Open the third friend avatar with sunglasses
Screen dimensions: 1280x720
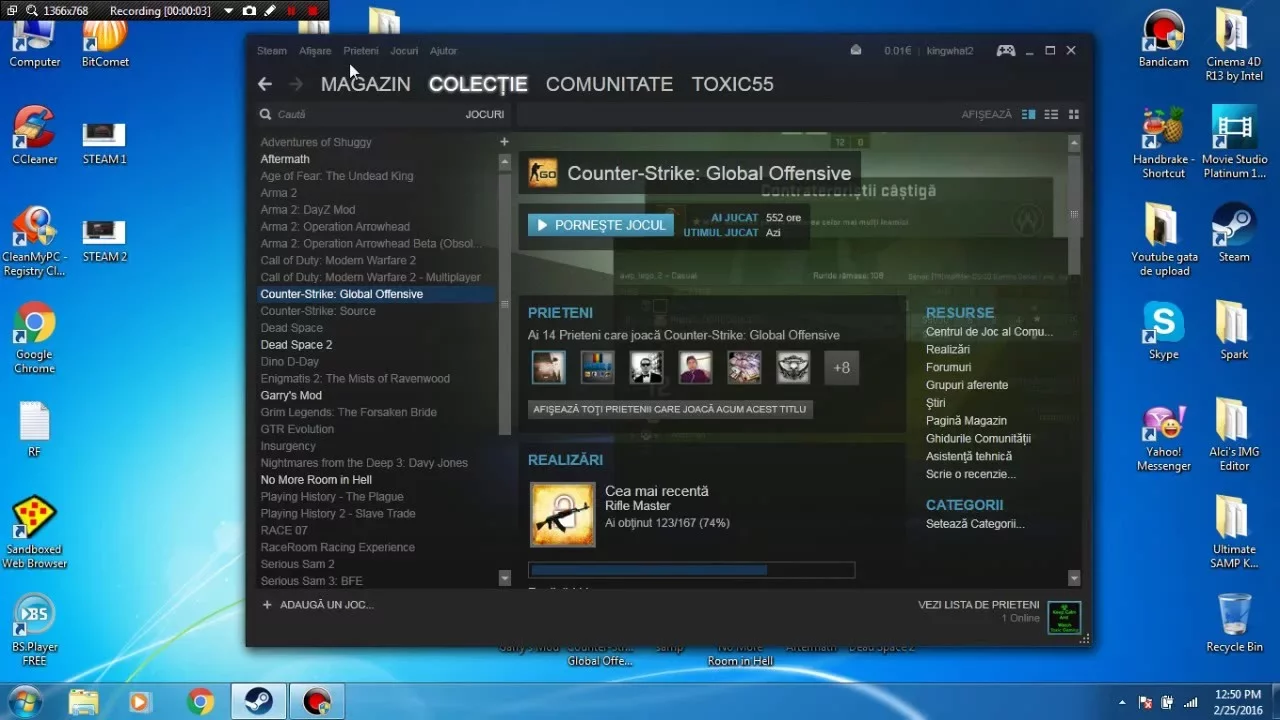(646, 368)
